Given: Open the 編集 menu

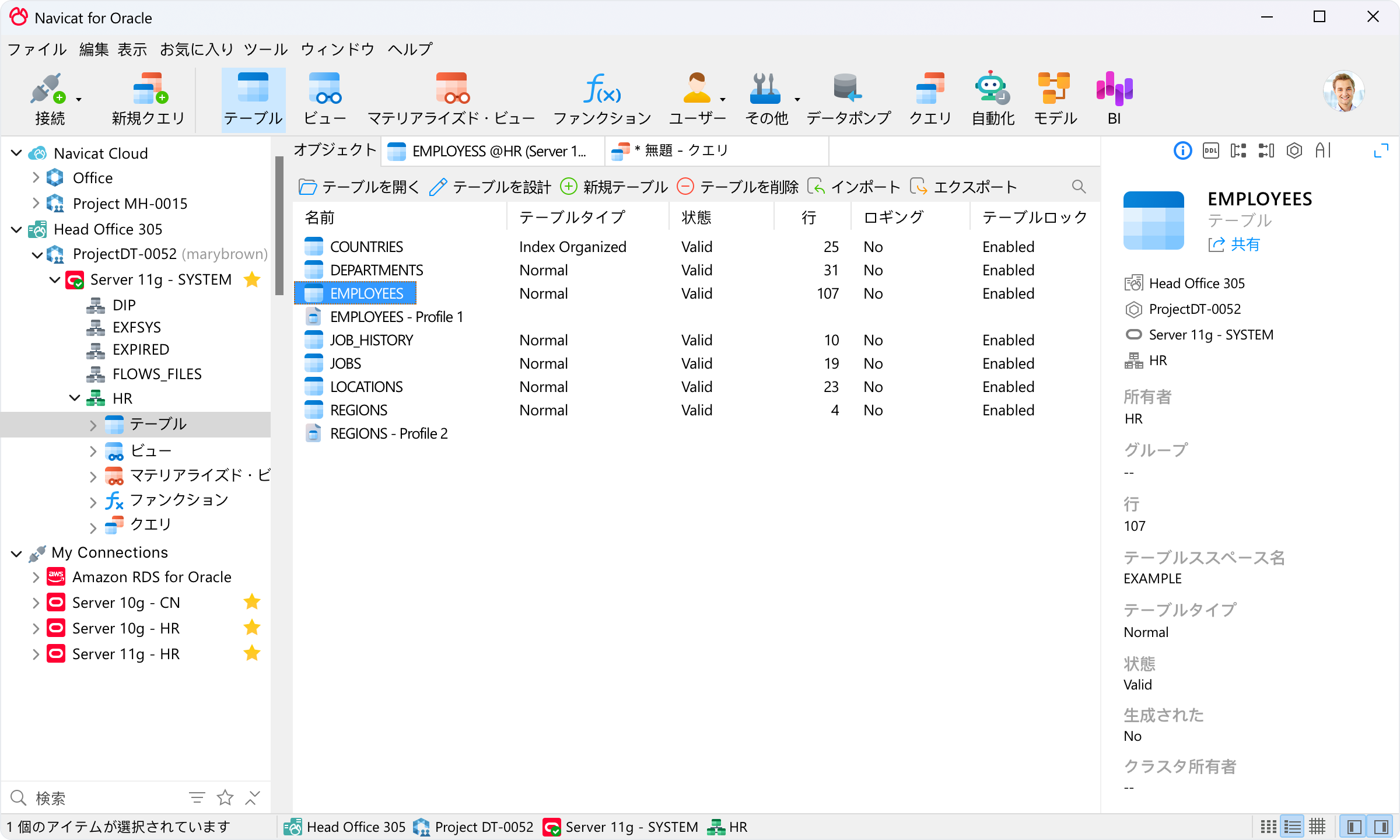Looking at the screenshot, I should point(94,49).
